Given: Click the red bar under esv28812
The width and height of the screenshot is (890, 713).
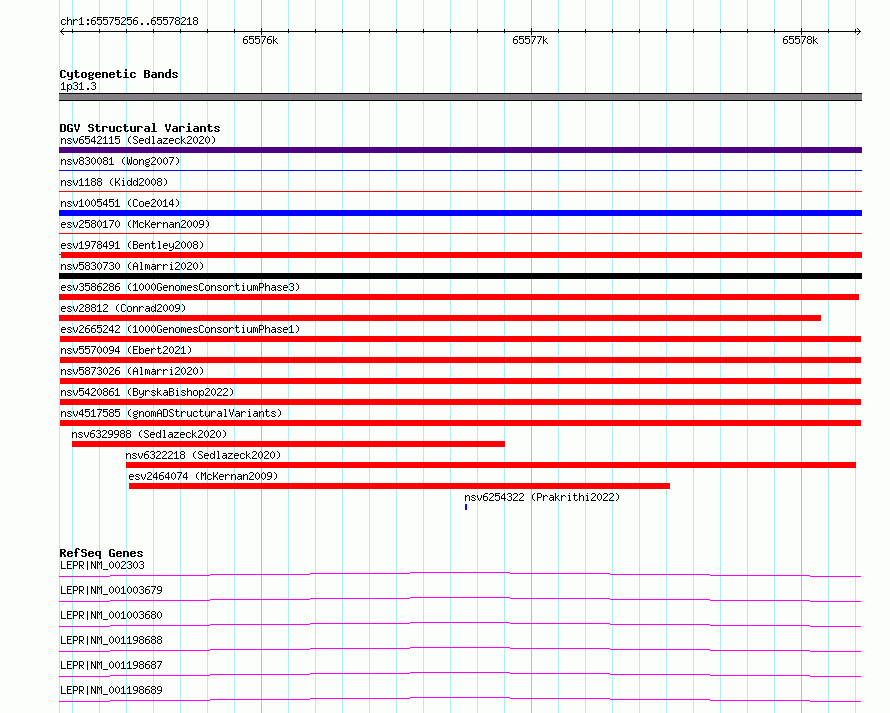Looking at the screenshot, I should tap(440, 318).
